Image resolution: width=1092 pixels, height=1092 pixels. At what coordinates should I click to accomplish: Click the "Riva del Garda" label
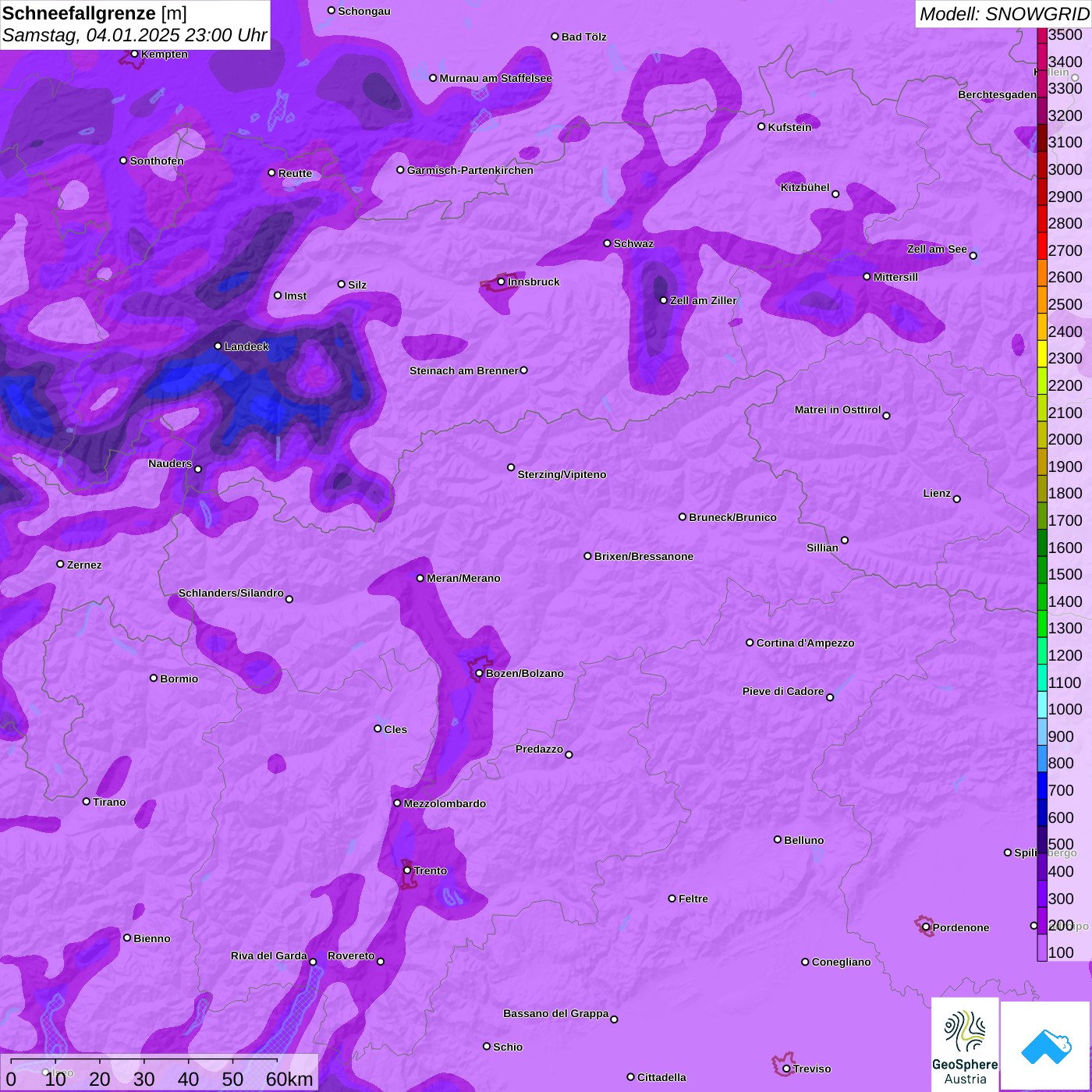(x=269, y=955)
